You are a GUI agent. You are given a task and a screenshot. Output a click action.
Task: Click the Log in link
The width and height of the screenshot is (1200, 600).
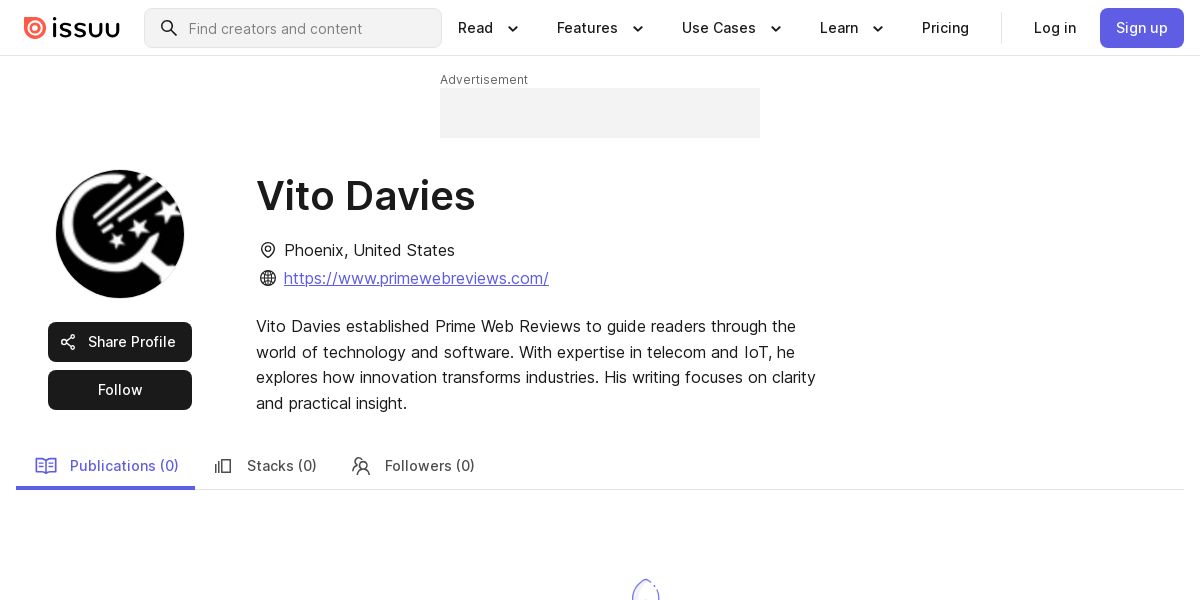pos(1055,28)
